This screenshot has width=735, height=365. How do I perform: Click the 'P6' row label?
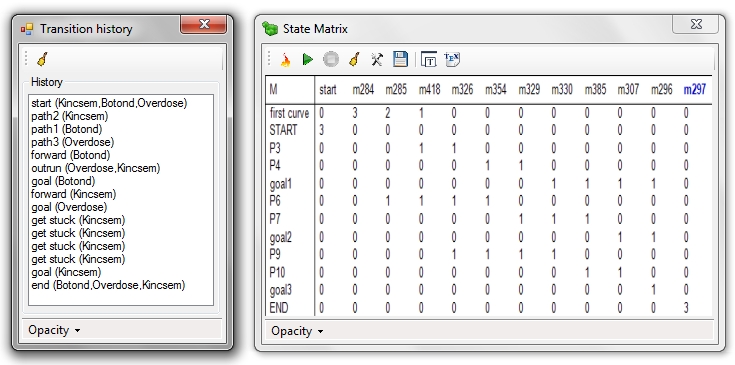coord(275,201)
